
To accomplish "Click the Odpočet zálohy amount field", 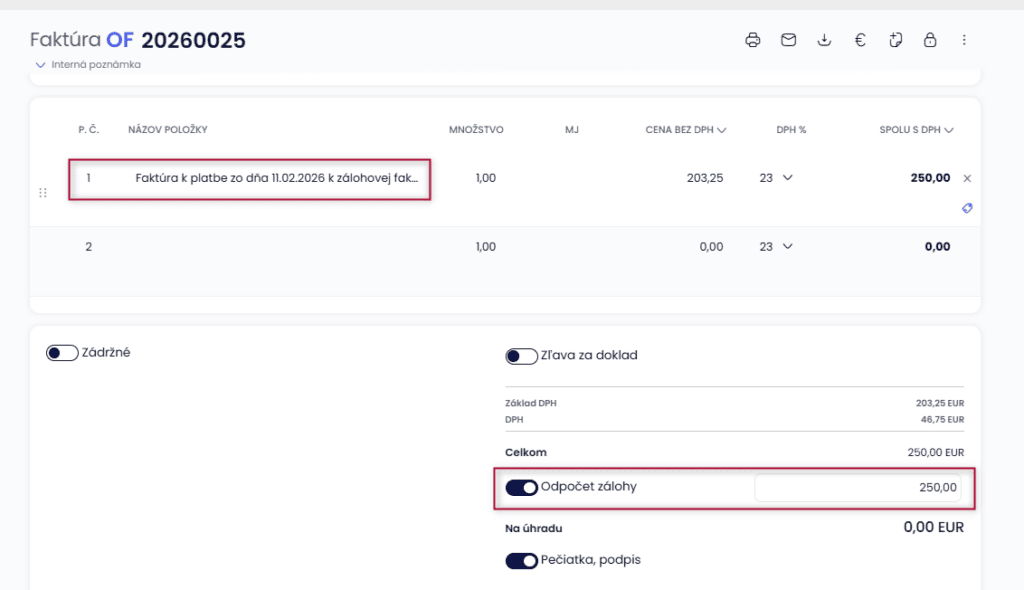I will pyautogui.click(x=857, y=488).
